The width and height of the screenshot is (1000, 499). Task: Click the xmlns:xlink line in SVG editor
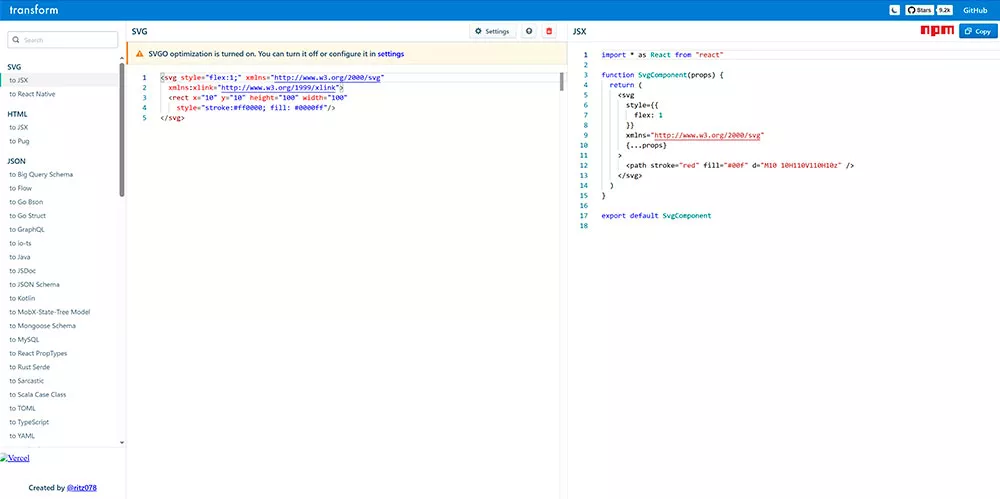pos(256,87)
